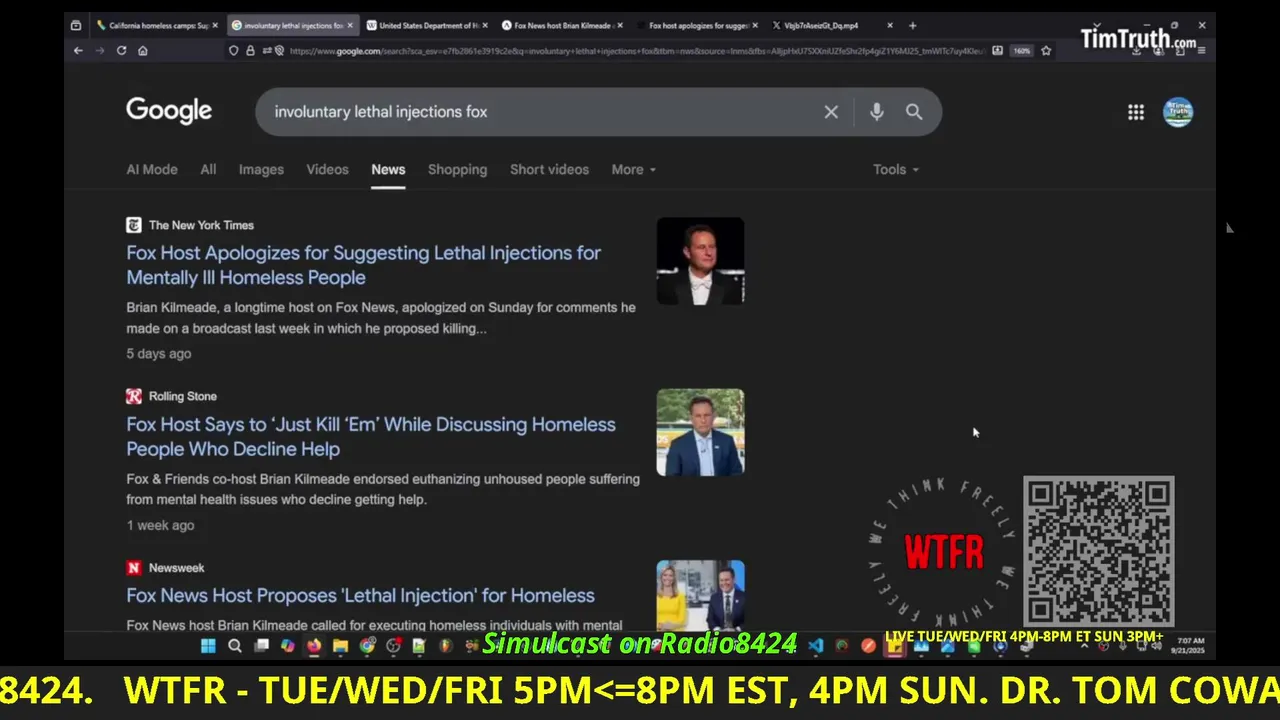Click Newsweek source name
Image resolution: width=1280 pixels, height=720 pixels.
click(x=177, y=567)
